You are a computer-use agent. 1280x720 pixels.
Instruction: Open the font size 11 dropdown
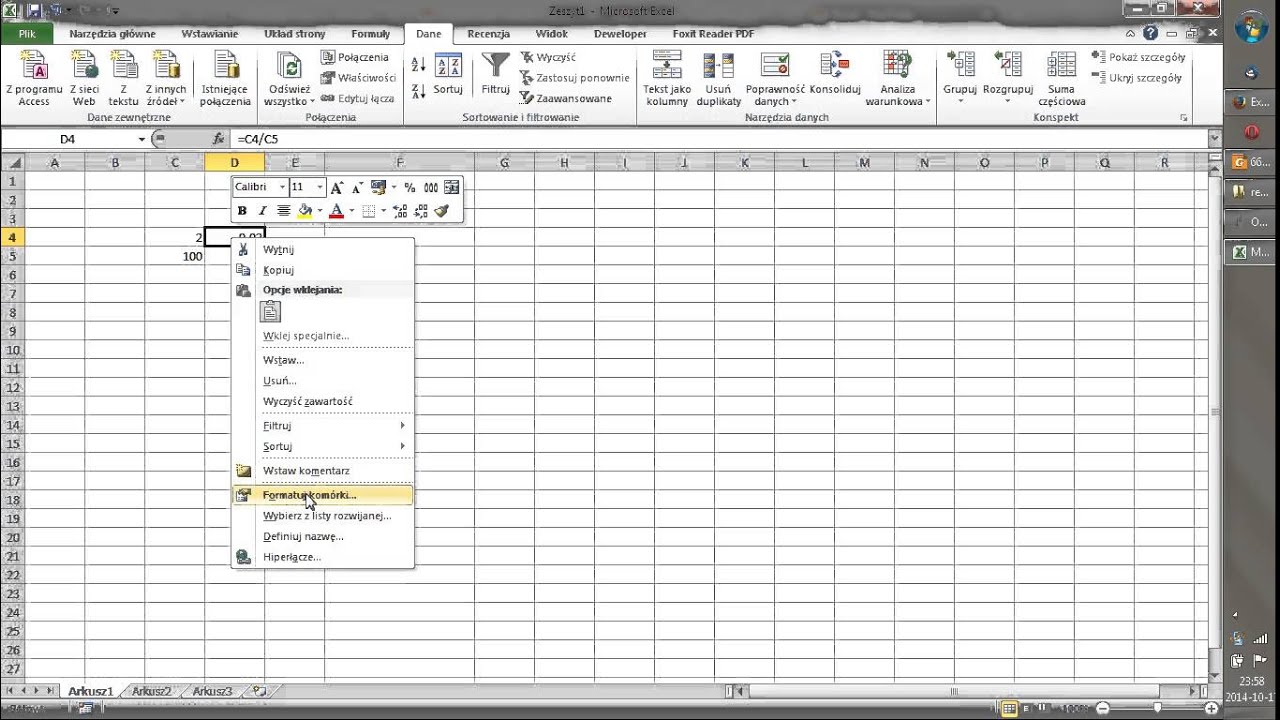(x=320, y=187)
